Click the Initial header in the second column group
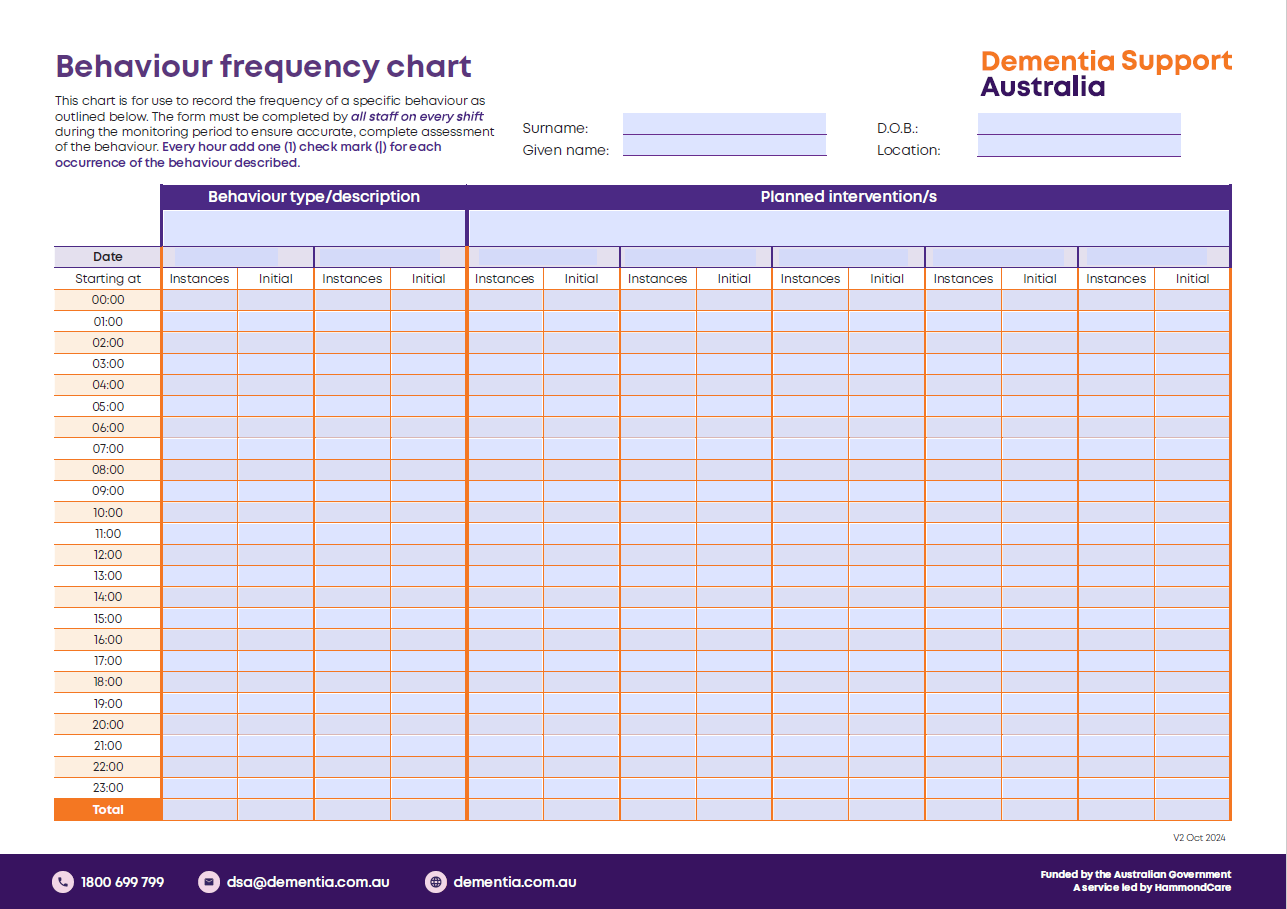The width and height of the screenshot is (1287, 909). (x=428, y=278)
